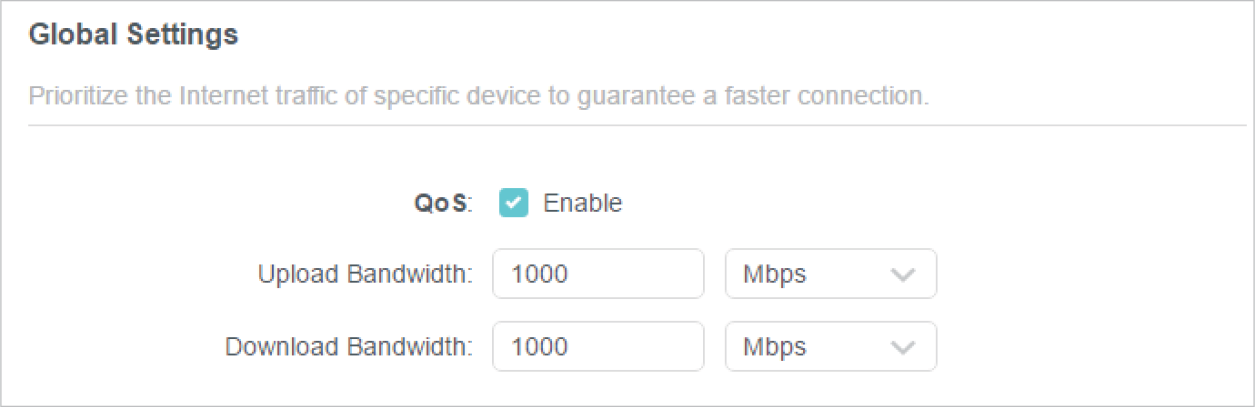1255x407 pixels.
Task: Click the chevron arrow on the upload unit selector
Action: 902,275
